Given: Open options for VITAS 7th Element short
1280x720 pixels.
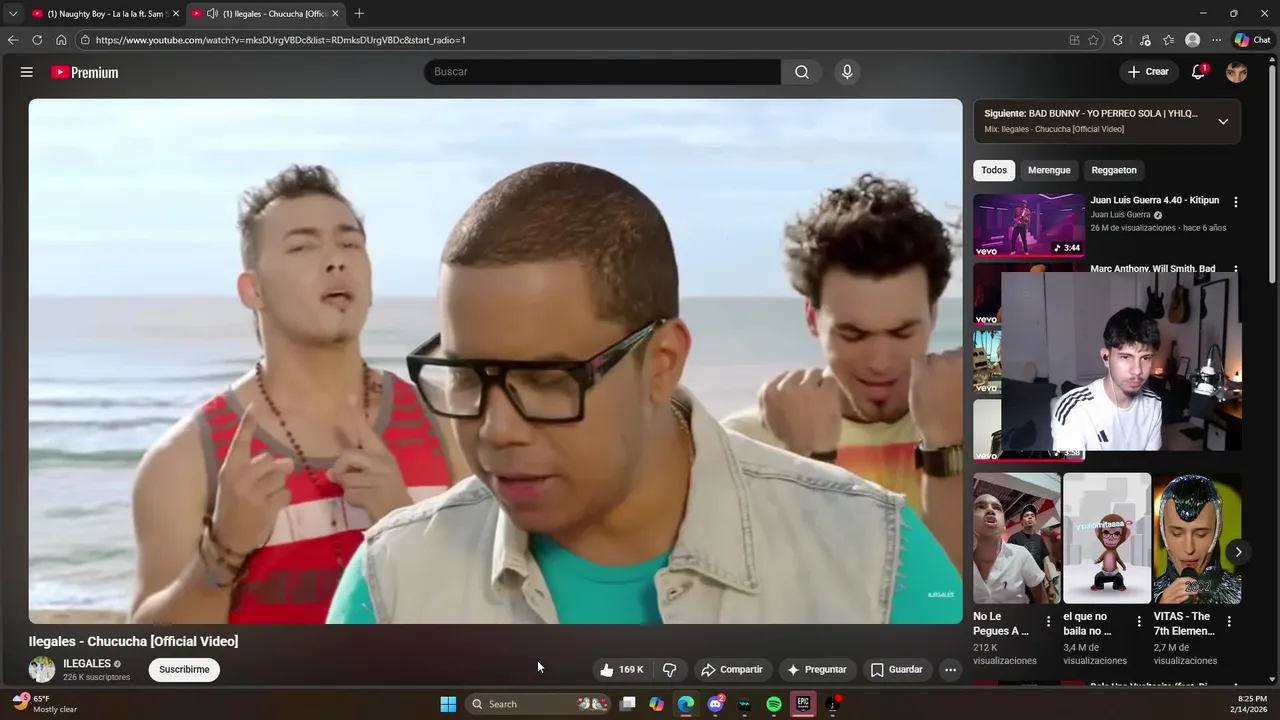Looking at the screenshot, I should point(1229,622).
